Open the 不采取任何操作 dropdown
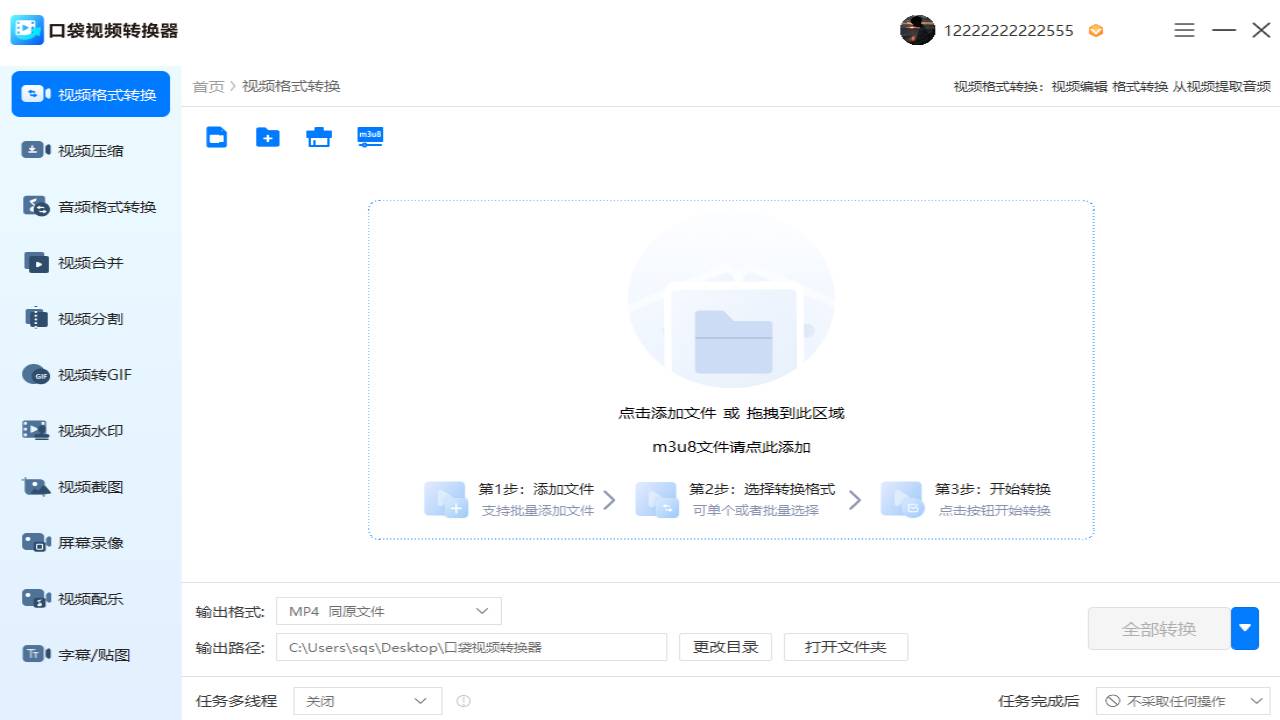1280x720 pixels. pos(1183,700)
